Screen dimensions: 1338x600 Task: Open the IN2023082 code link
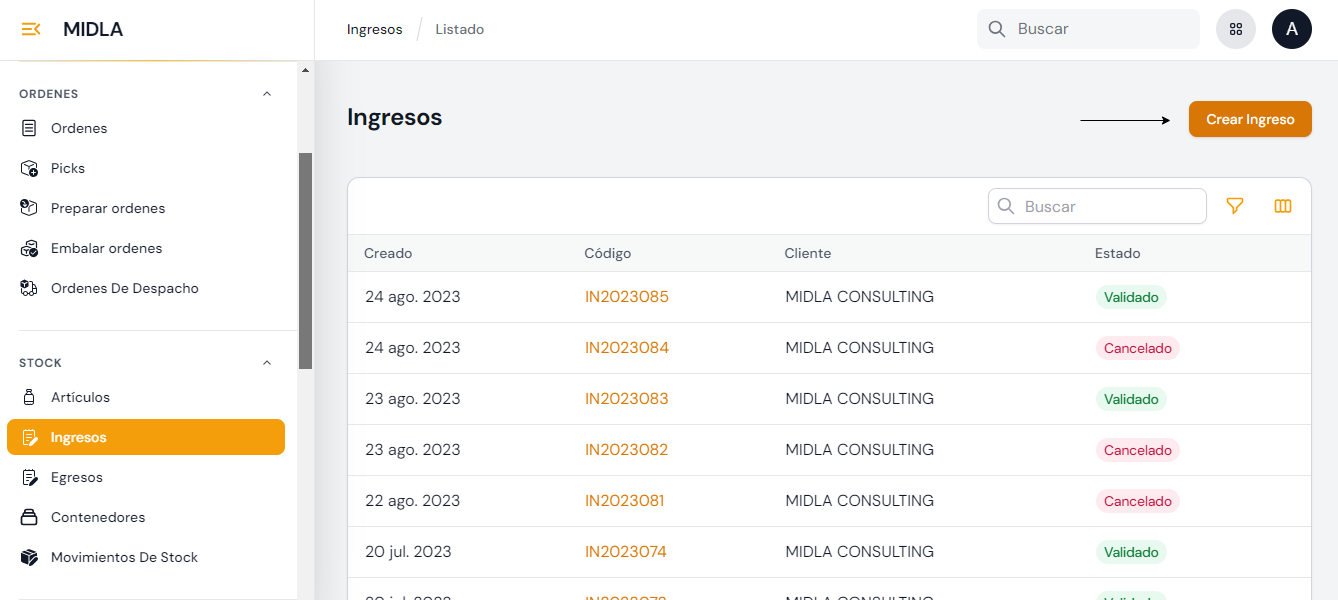[x=626, y=450]
